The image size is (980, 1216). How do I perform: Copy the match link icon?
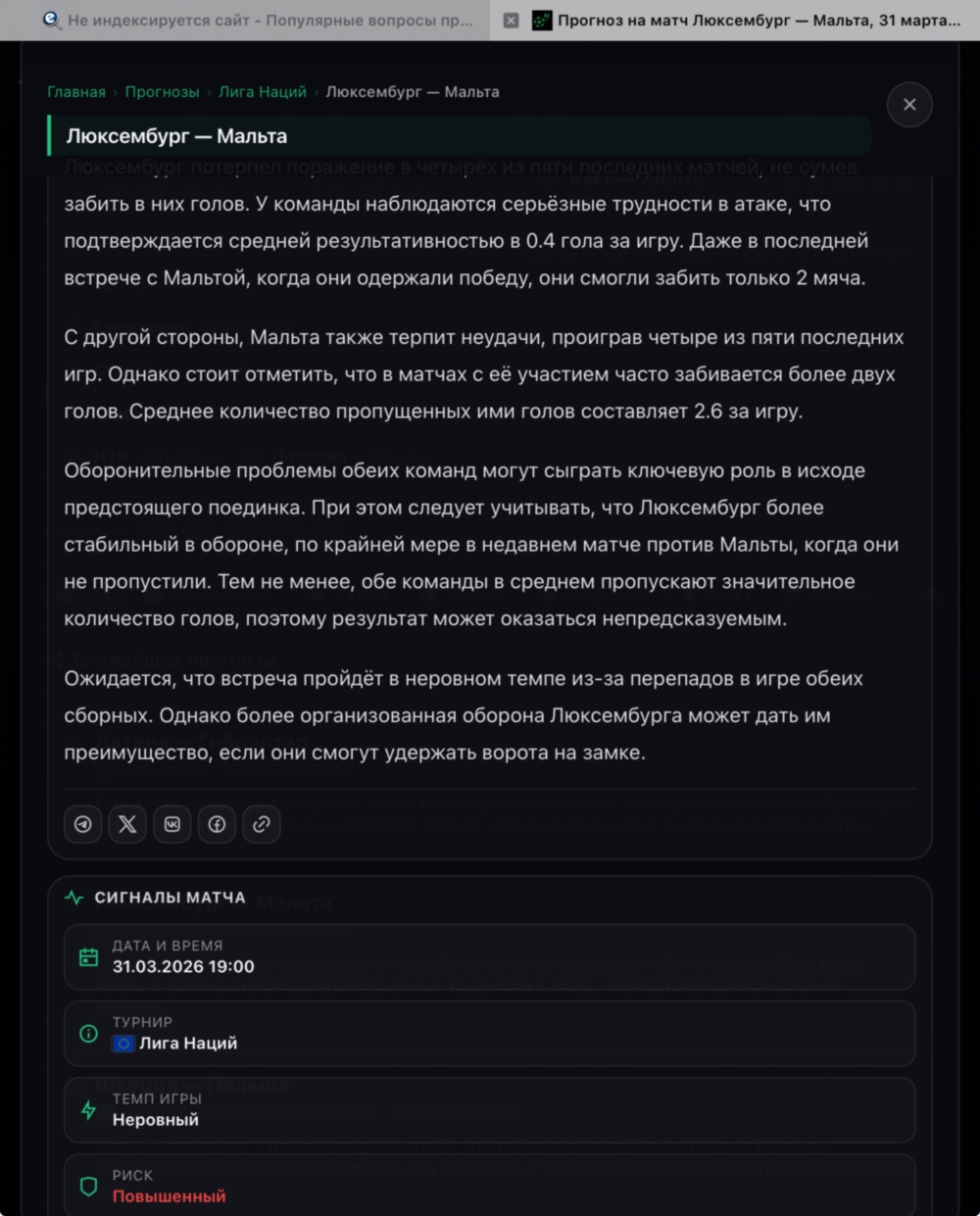click(x=262, y=824)
